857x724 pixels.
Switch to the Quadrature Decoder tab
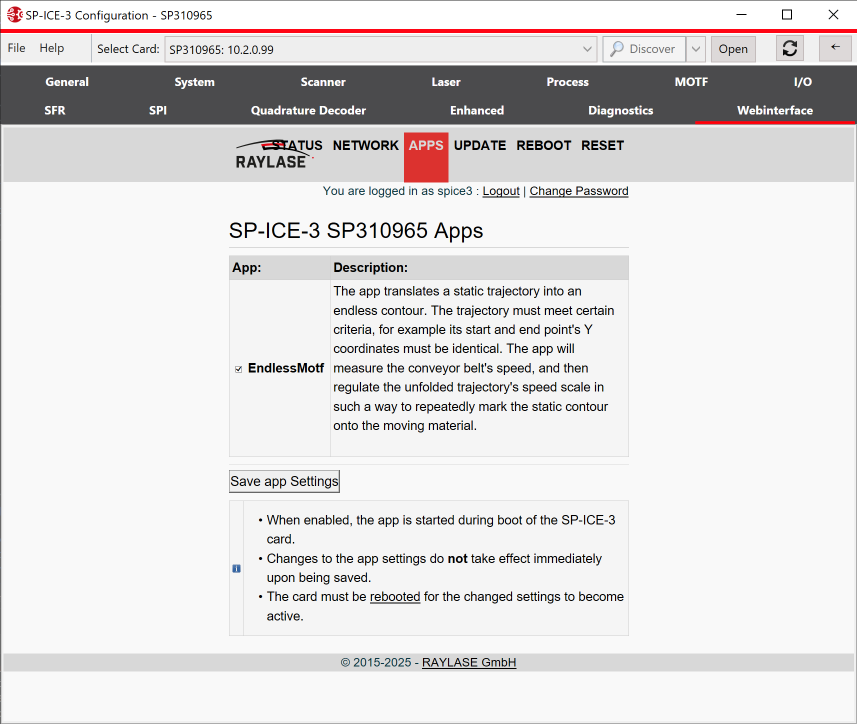click(x=308, y=110)
